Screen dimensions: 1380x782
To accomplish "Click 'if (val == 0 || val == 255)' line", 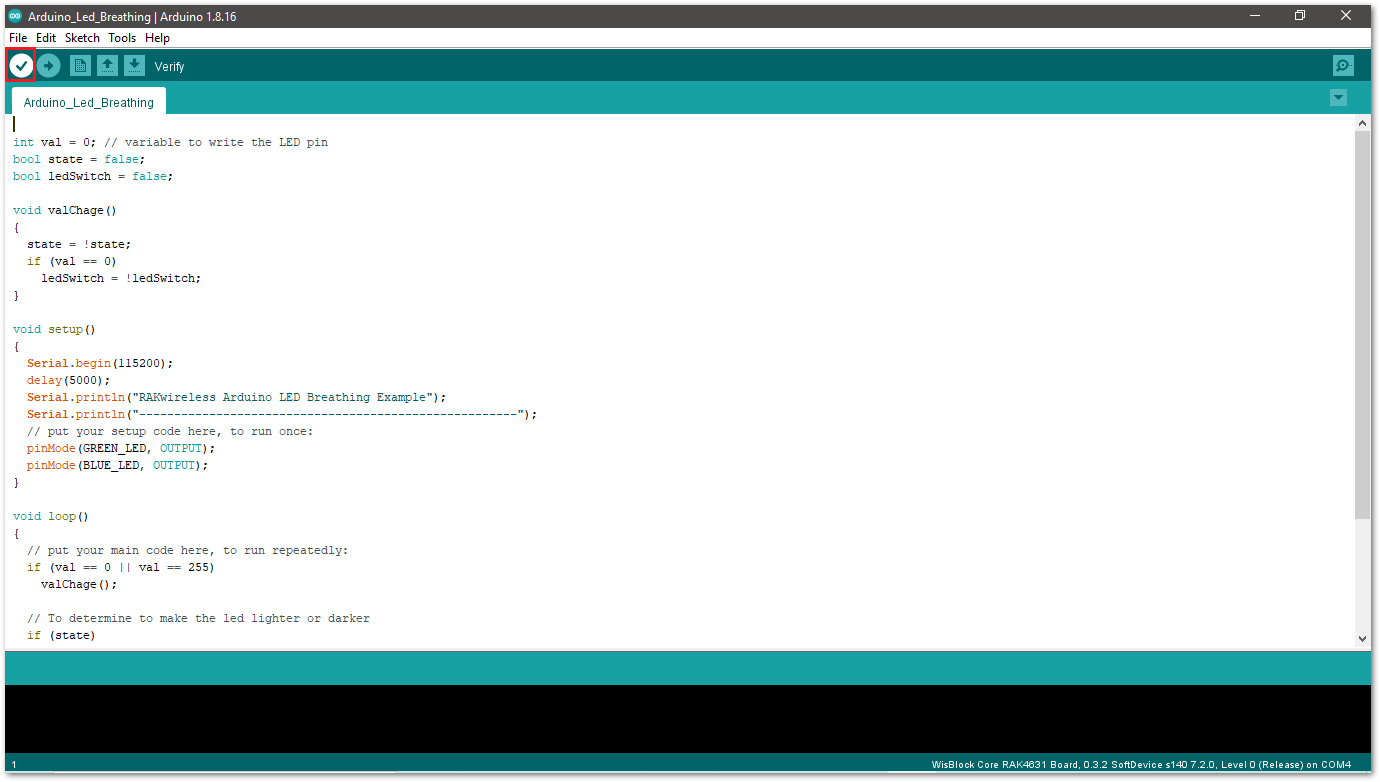I will (121, 567).
